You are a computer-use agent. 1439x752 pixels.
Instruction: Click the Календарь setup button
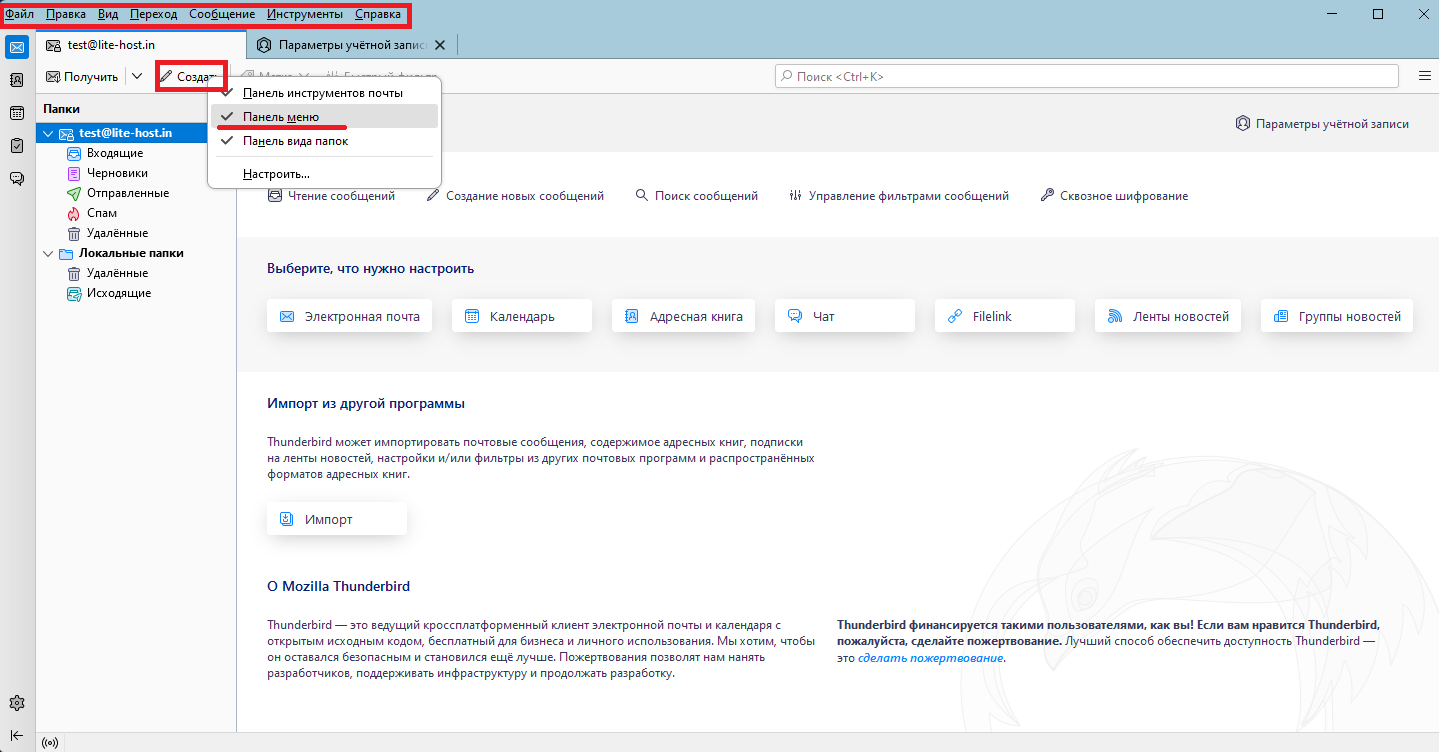(x=522, y=316)
